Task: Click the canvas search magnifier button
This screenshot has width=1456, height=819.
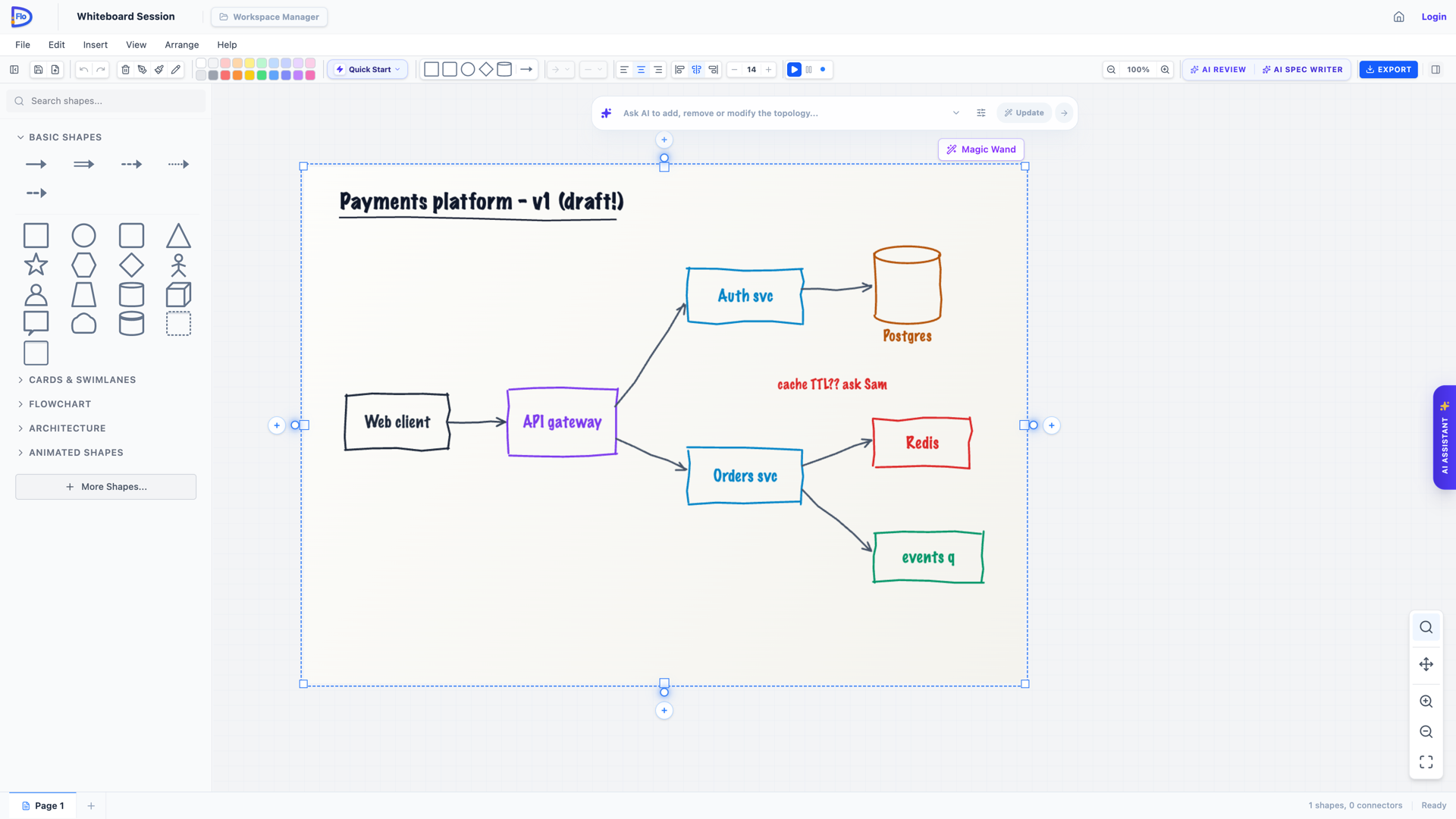Action: tap(1426, 627)
